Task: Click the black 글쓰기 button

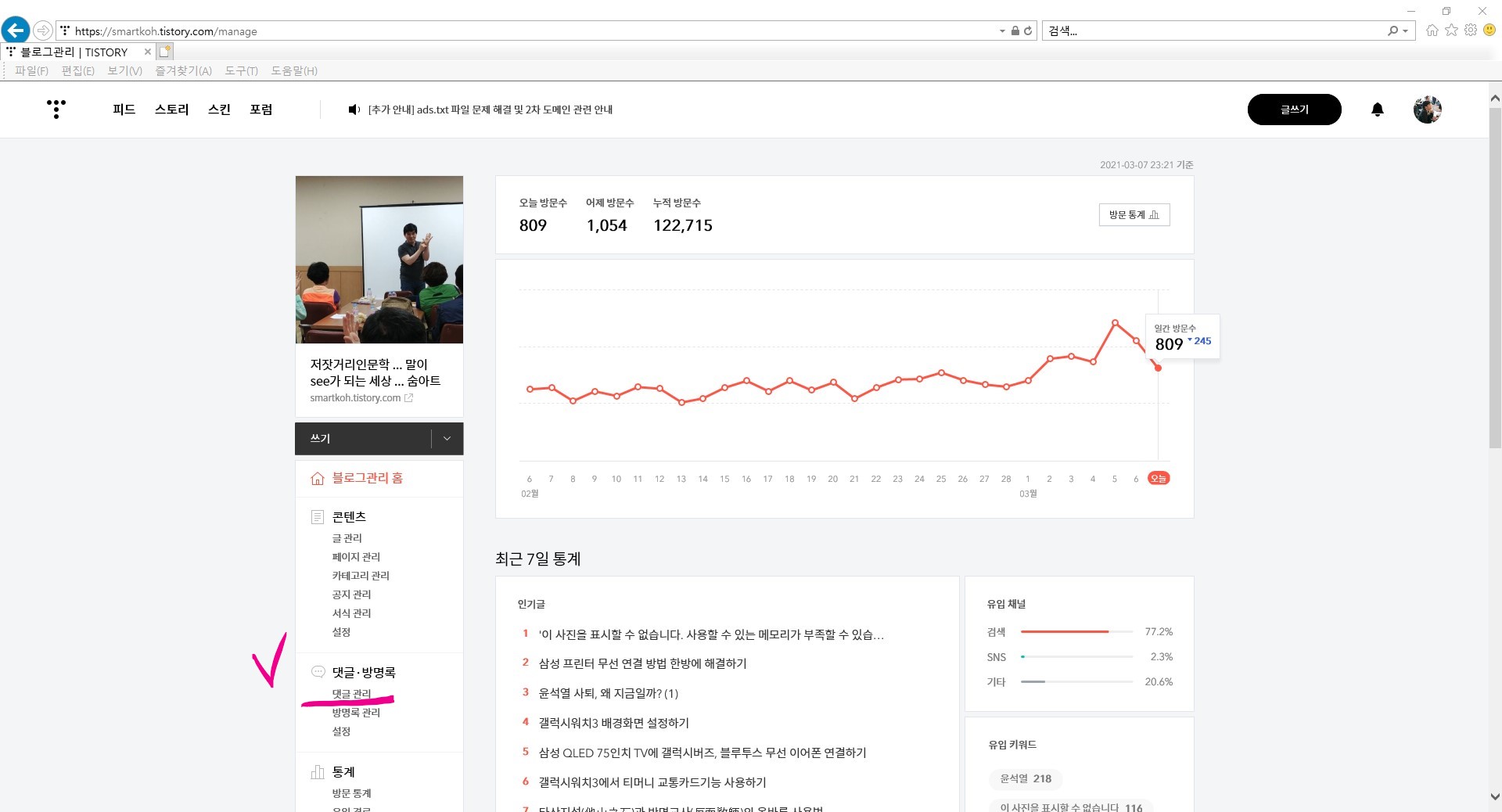Action: [1294, 110]
